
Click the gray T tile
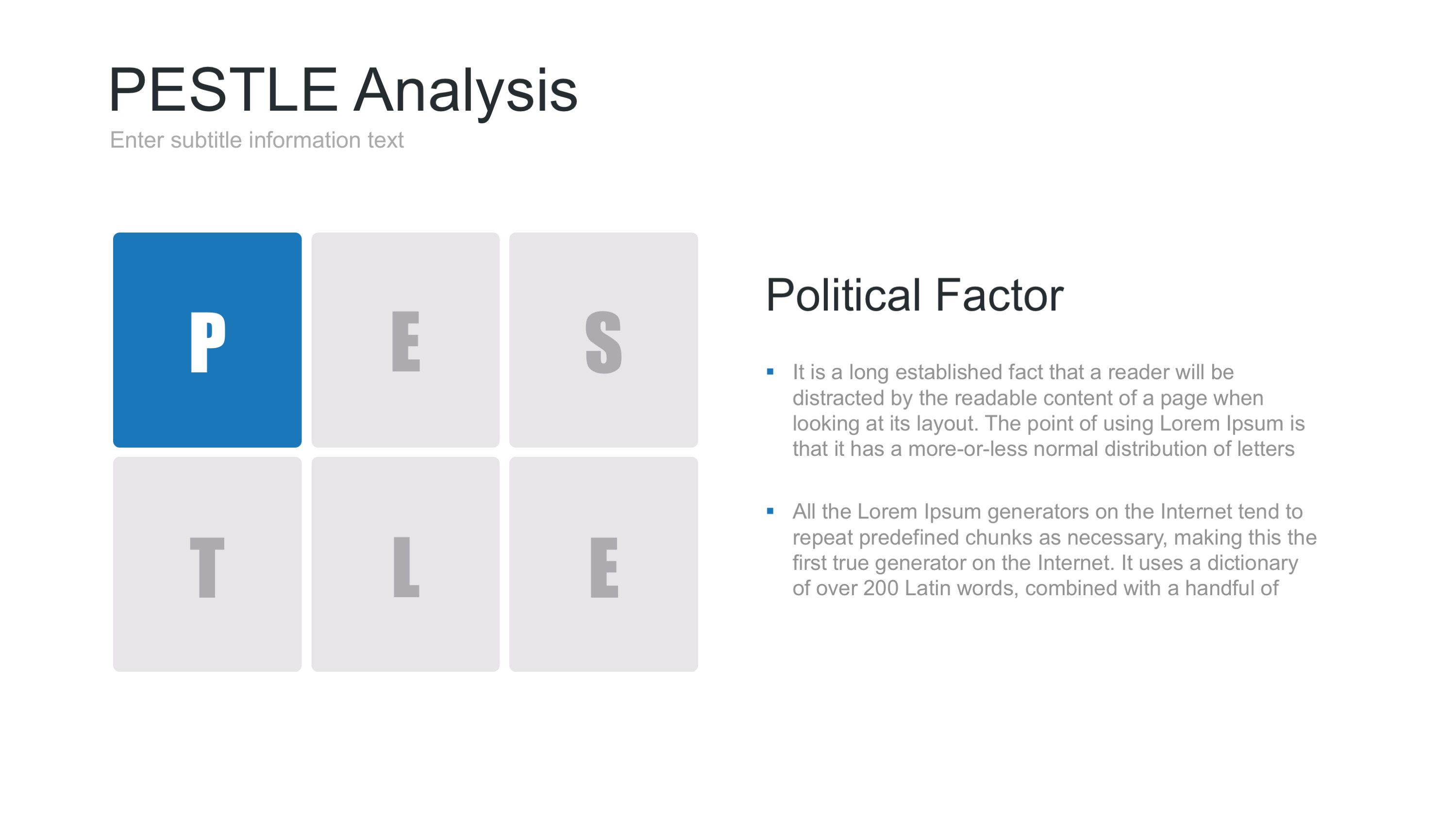(x=207, y=564)
